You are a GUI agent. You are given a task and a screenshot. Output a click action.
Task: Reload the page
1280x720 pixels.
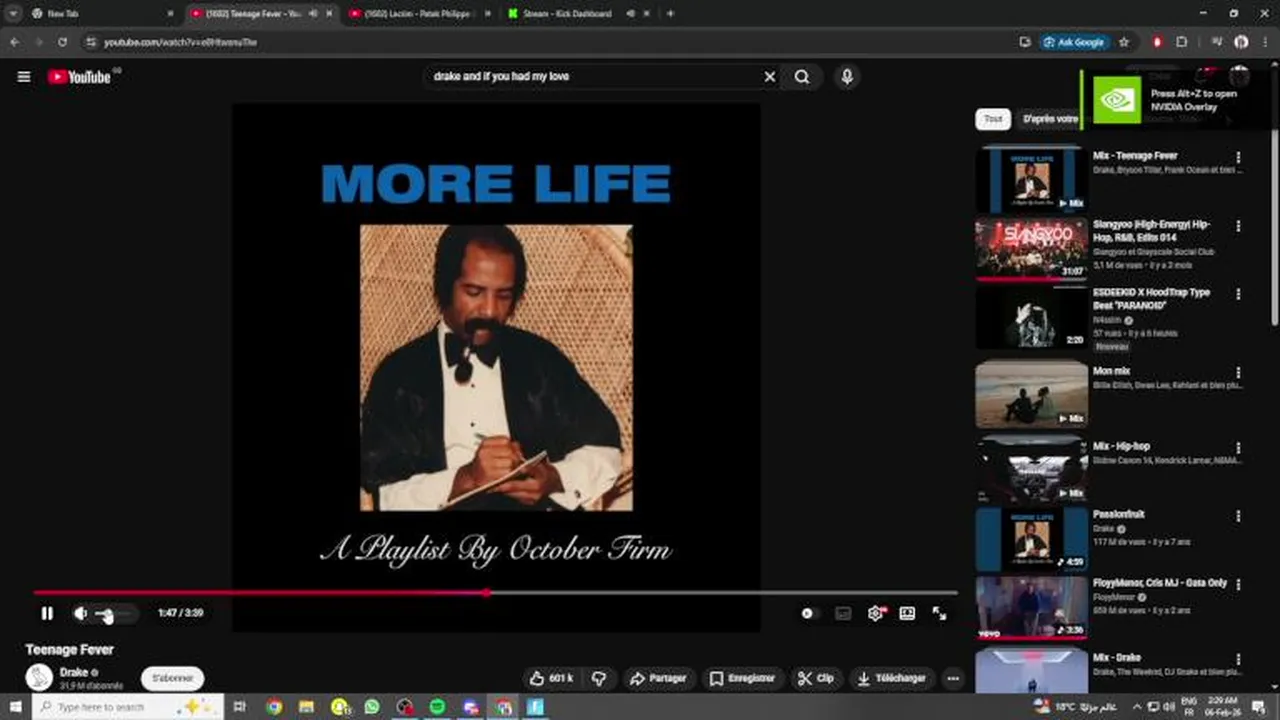63,42
